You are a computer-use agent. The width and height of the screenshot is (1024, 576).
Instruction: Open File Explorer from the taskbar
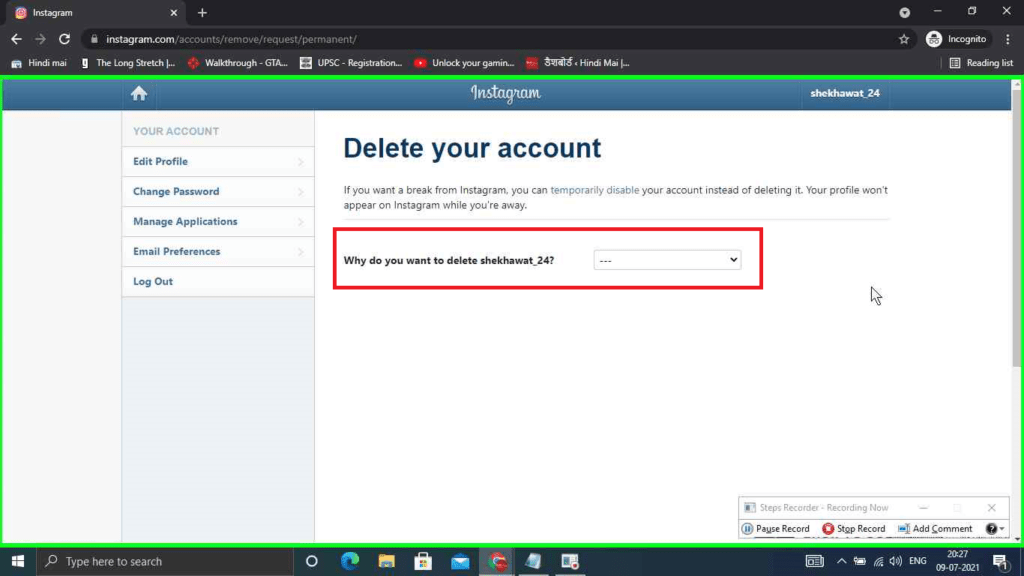(387, 561)
